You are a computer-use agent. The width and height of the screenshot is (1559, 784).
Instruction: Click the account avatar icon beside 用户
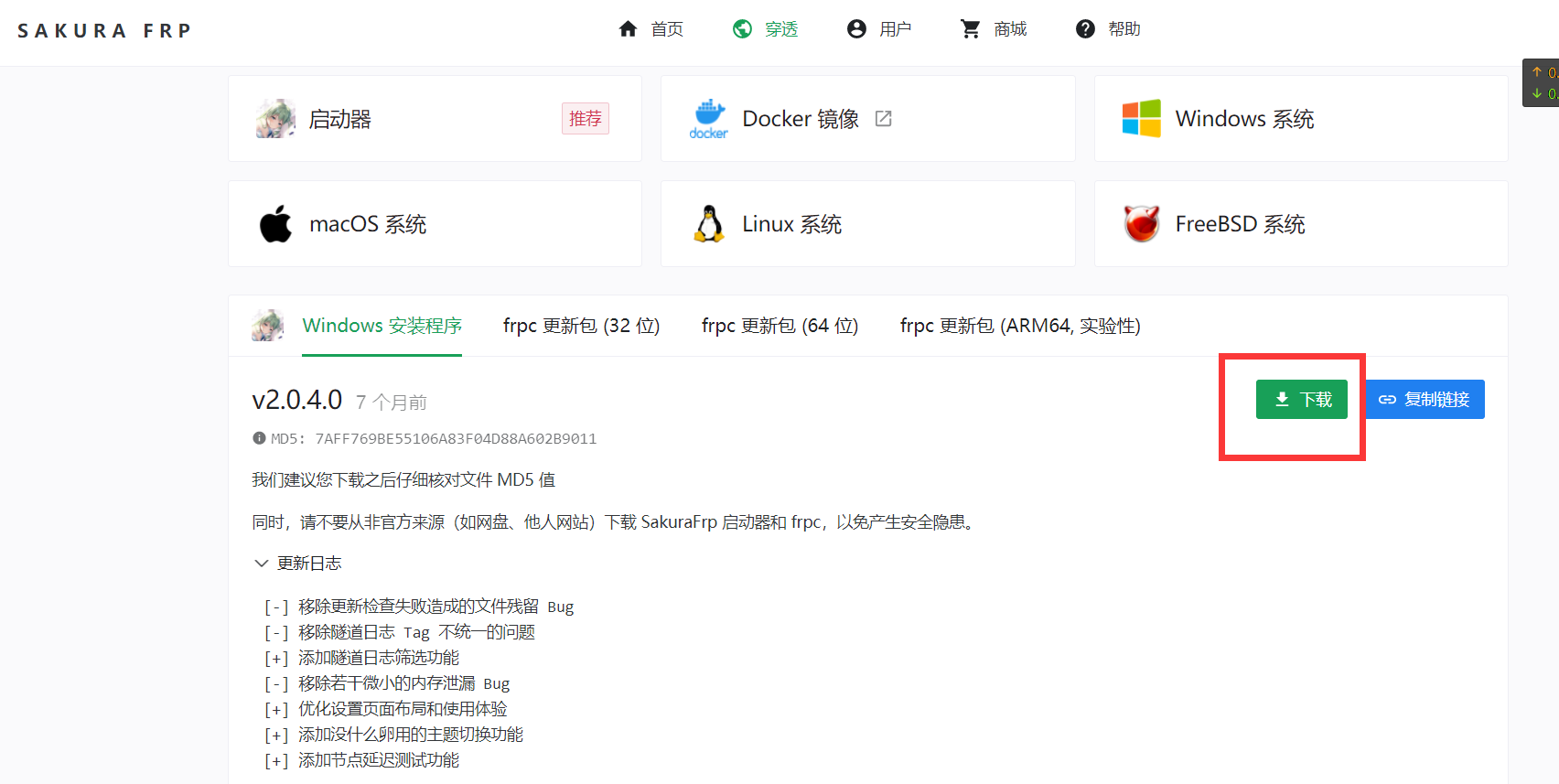856,29
